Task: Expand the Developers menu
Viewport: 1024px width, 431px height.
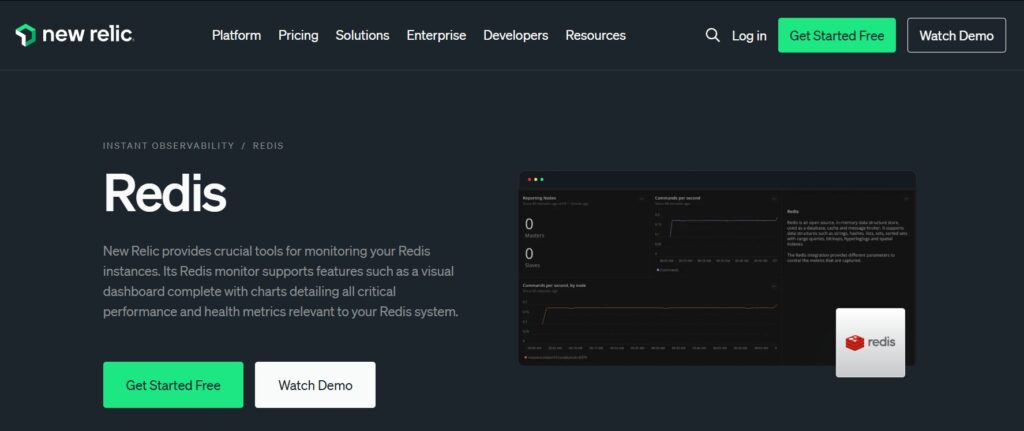Action: (515, 35)
